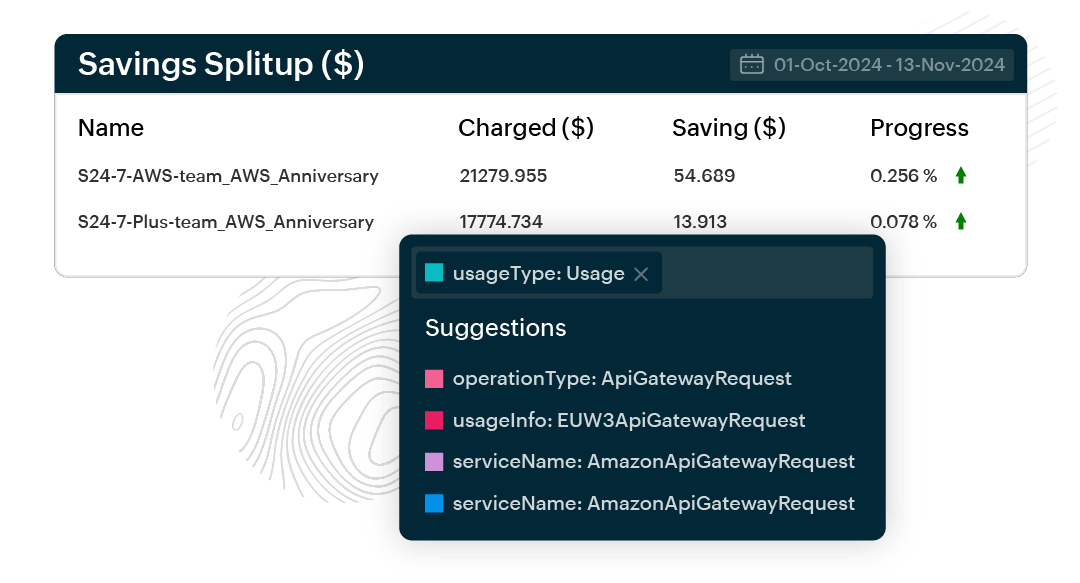1080x583 pixels.
Task: Sort by the Saving ($) column header
Action: tap(728, 128)
